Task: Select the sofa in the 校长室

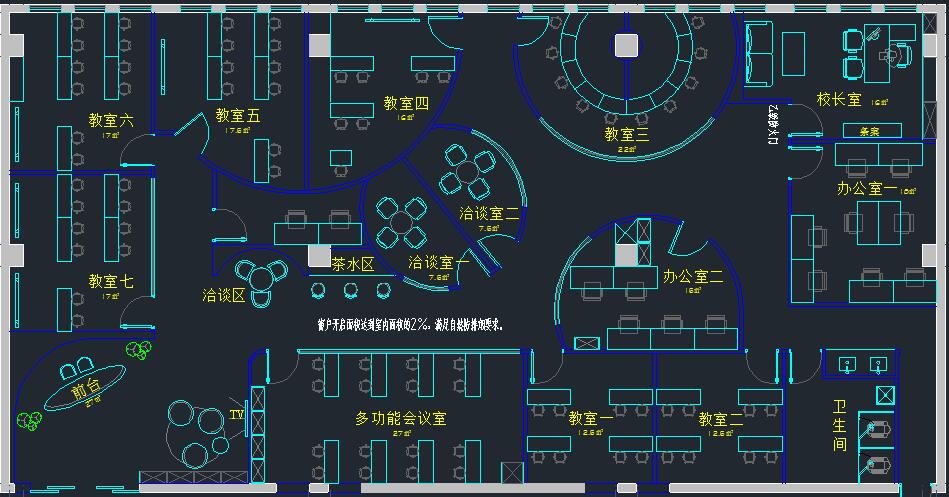Action: (760, 53)
